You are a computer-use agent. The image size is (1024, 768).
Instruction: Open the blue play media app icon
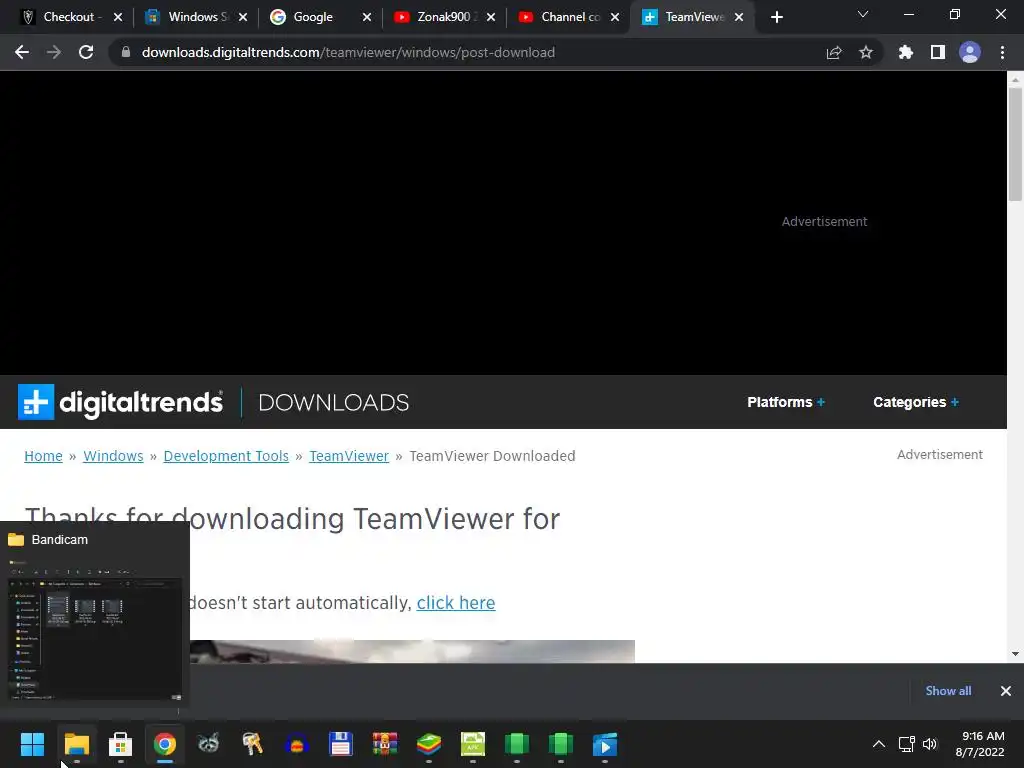pos(605,744)
